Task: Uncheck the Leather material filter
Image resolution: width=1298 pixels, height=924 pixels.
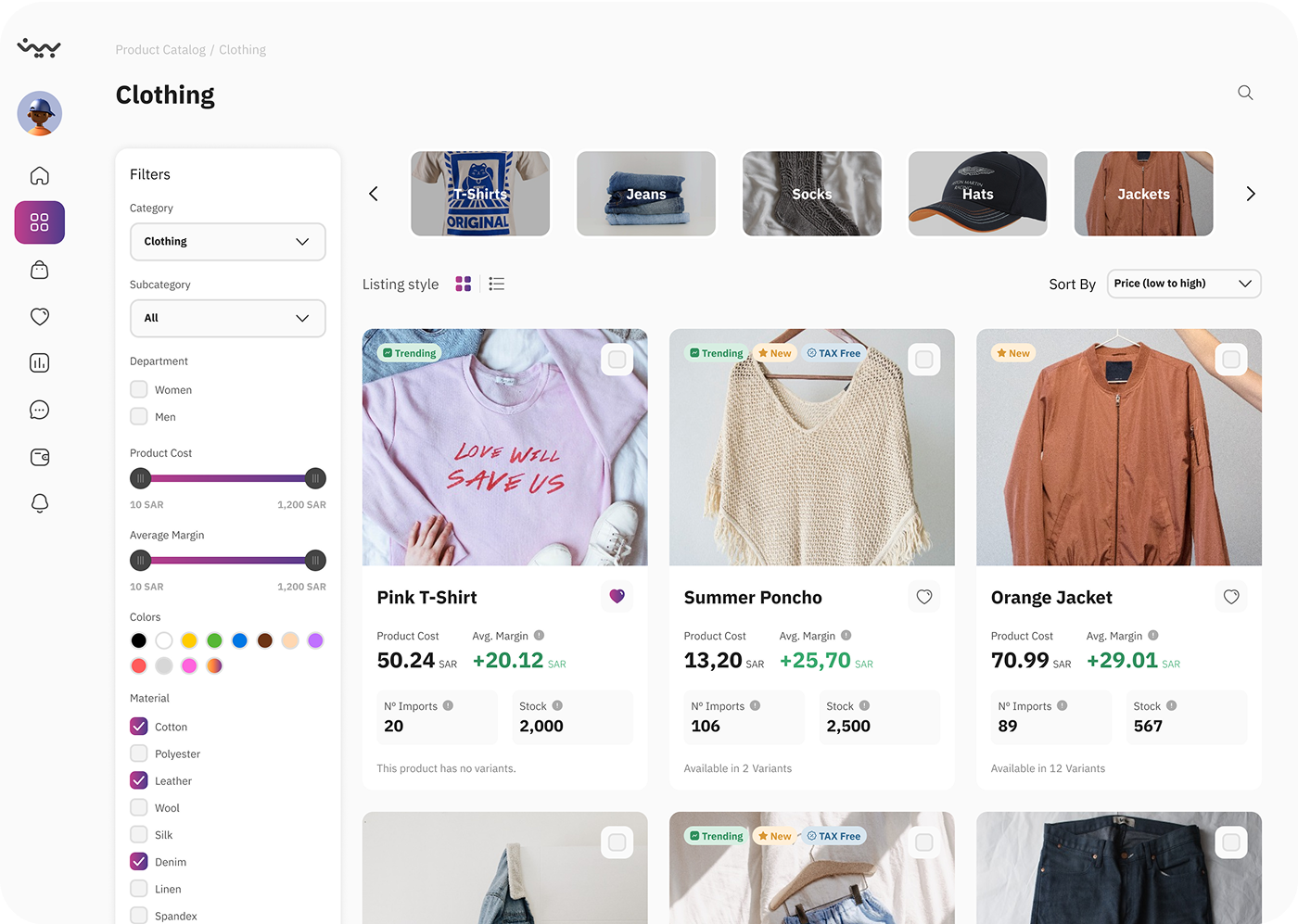Action: 139,780
